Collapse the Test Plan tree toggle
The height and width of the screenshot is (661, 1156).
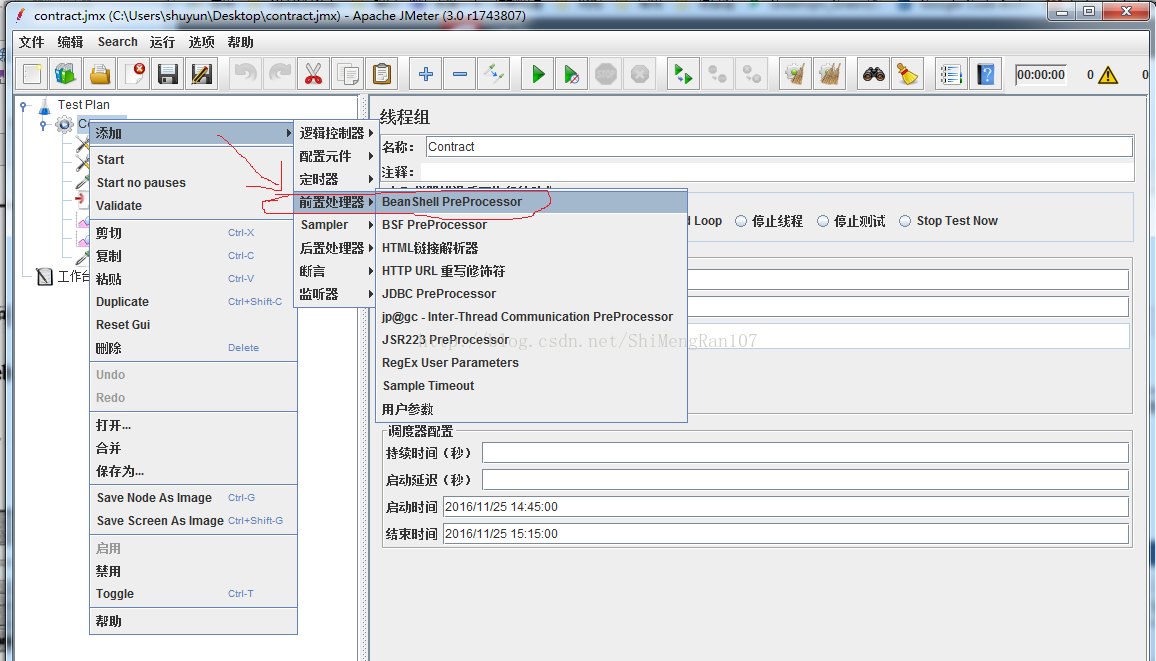(x=24, y=105)
